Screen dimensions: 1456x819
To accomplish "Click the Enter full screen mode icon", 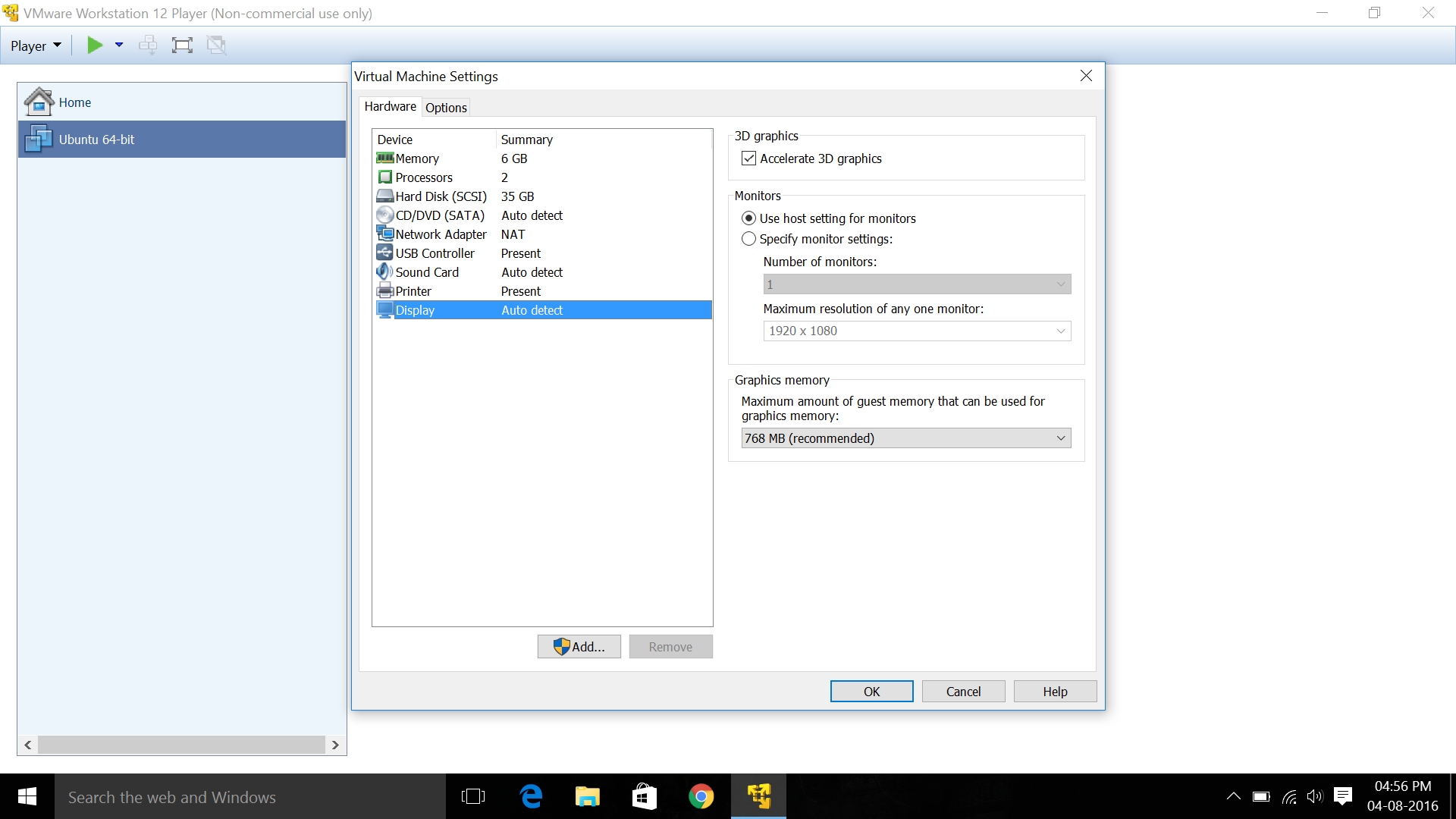I will pos(182,45).
